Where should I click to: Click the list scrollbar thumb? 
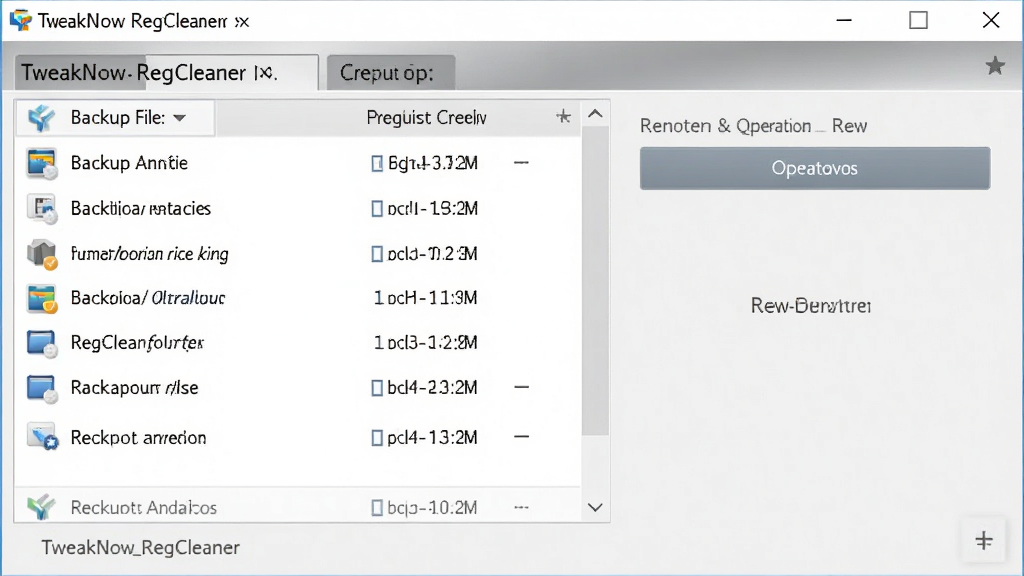point(595,281)
